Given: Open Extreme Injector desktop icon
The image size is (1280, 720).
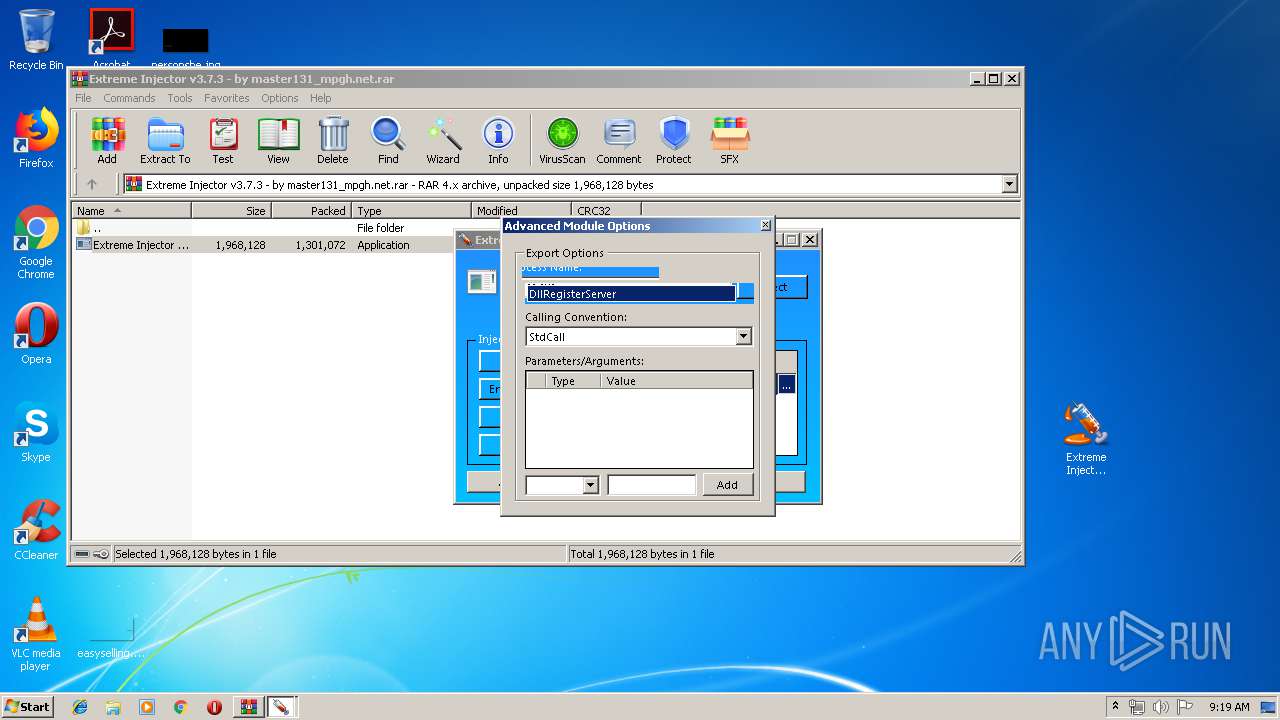Looking at the screenshot, I should (1086, 438).
